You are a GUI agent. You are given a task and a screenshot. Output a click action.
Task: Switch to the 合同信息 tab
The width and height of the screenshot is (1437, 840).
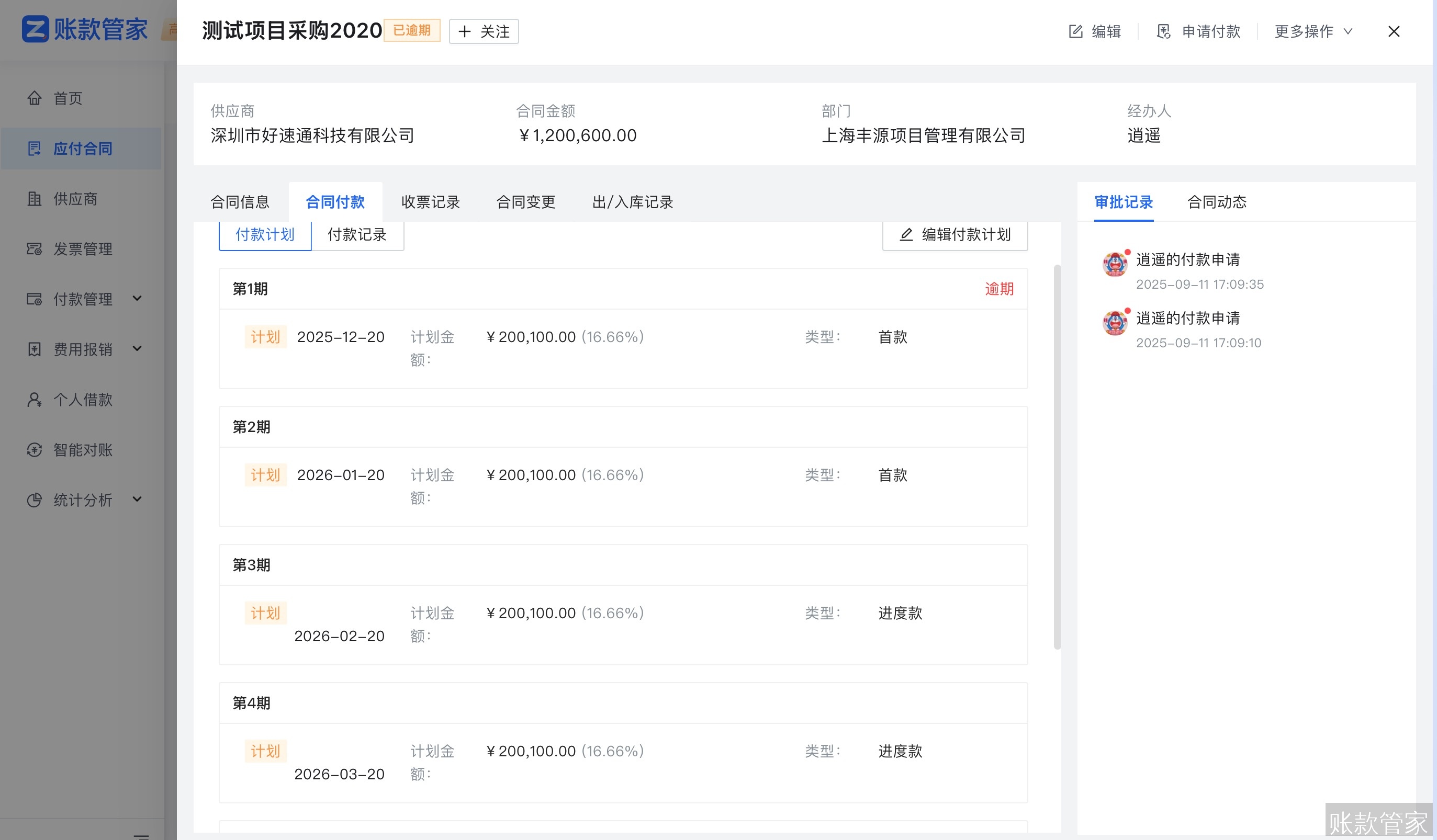240,202
